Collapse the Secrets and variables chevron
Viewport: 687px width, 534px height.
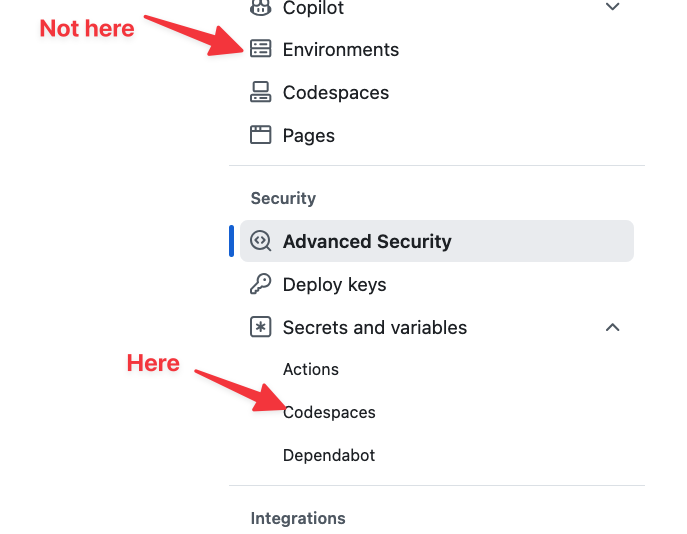(613, 327)
